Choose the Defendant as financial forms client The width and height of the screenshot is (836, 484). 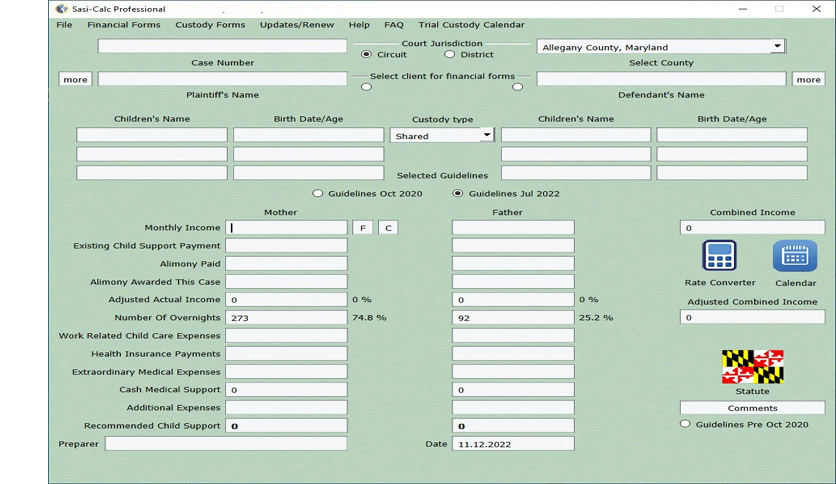point(517,87)
